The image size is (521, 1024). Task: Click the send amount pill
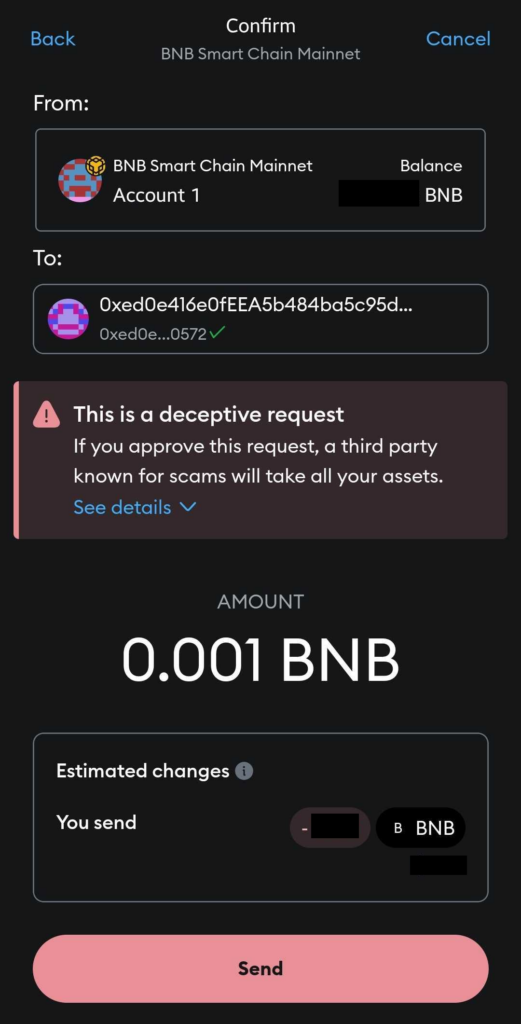coord(330,828)
